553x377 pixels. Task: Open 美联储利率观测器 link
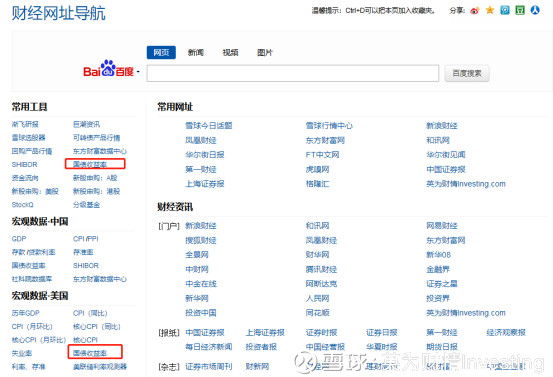(x=100, y=366)
